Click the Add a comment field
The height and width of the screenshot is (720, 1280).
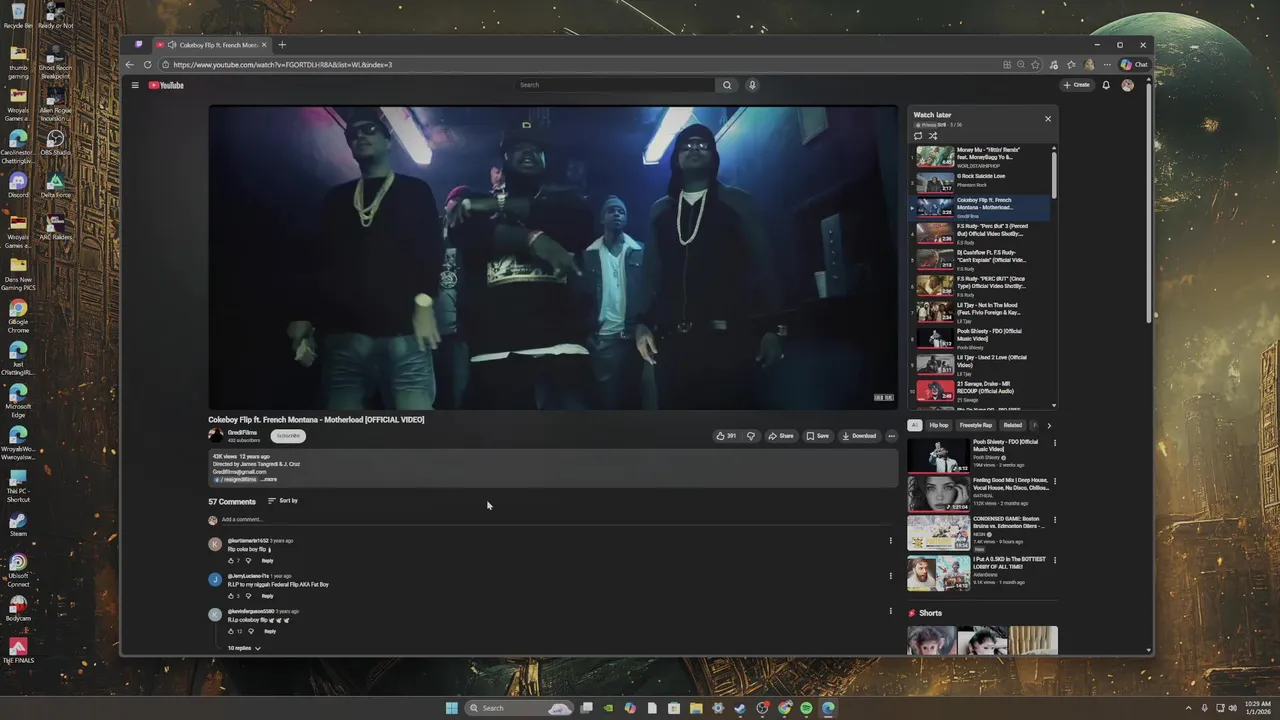(555, 520)
